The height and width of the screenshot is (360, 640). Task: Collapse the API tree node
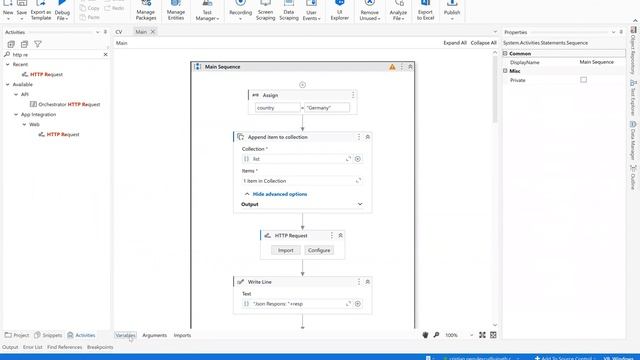[16, 94]
